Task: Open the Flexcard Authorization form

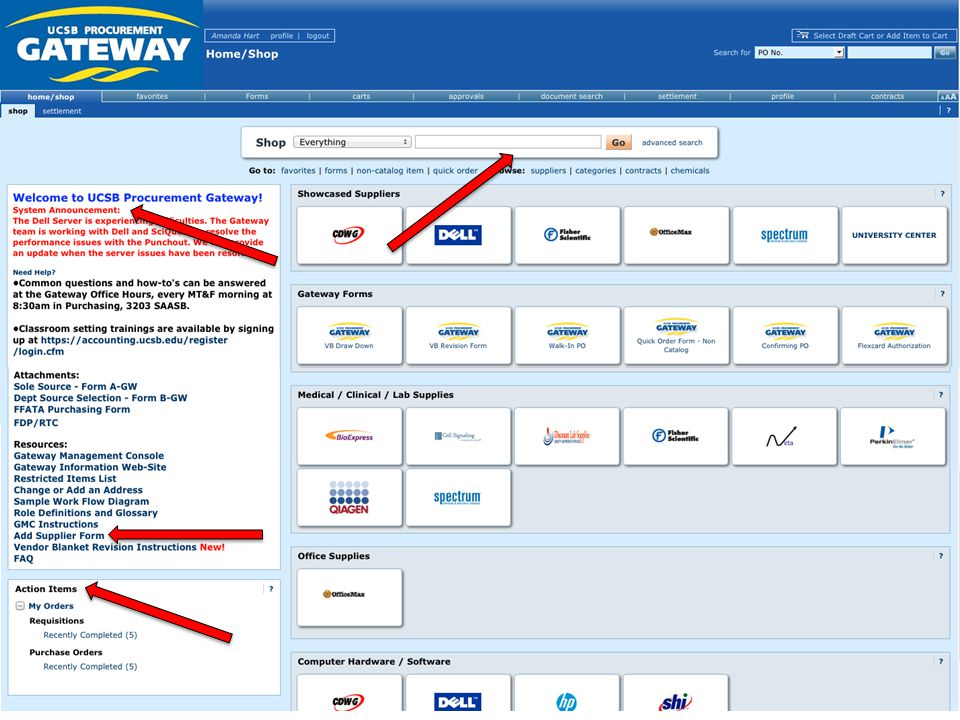Action: (x=894, y=336)
